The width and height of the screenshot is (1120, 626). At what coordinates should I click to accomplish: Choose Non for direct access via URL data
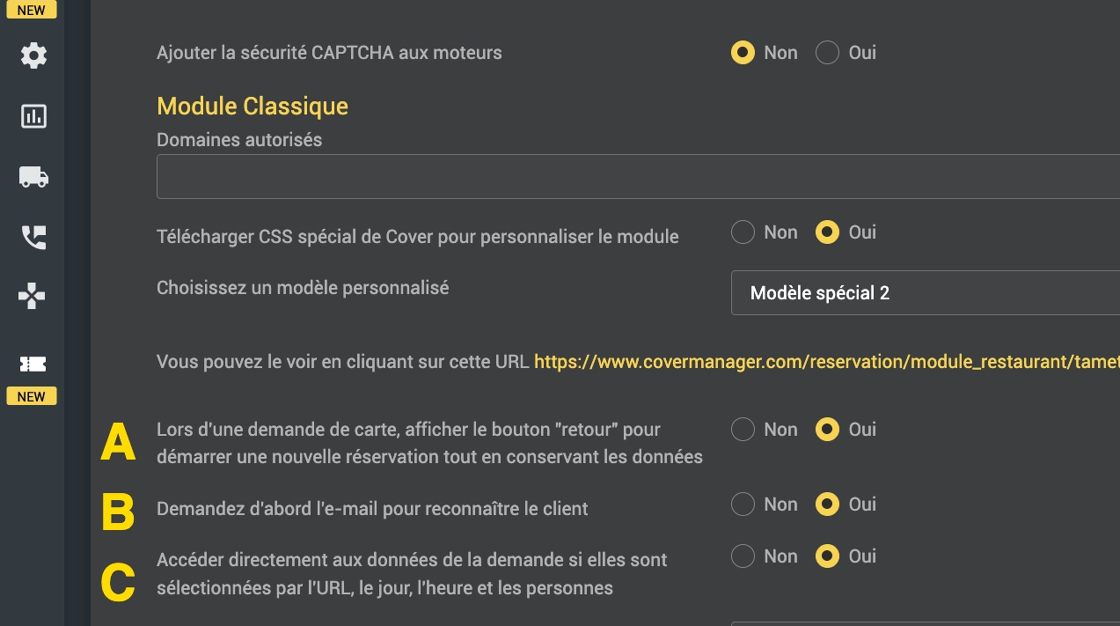coord(743,556)
